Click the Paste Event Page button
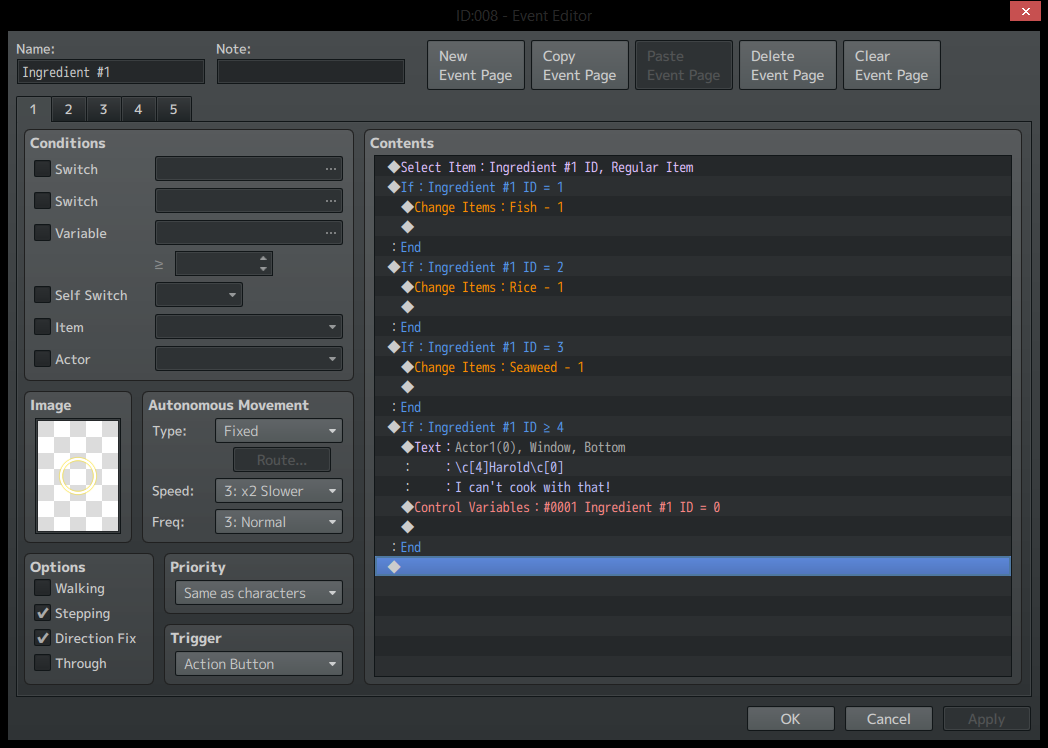 [x=684, y=66]
